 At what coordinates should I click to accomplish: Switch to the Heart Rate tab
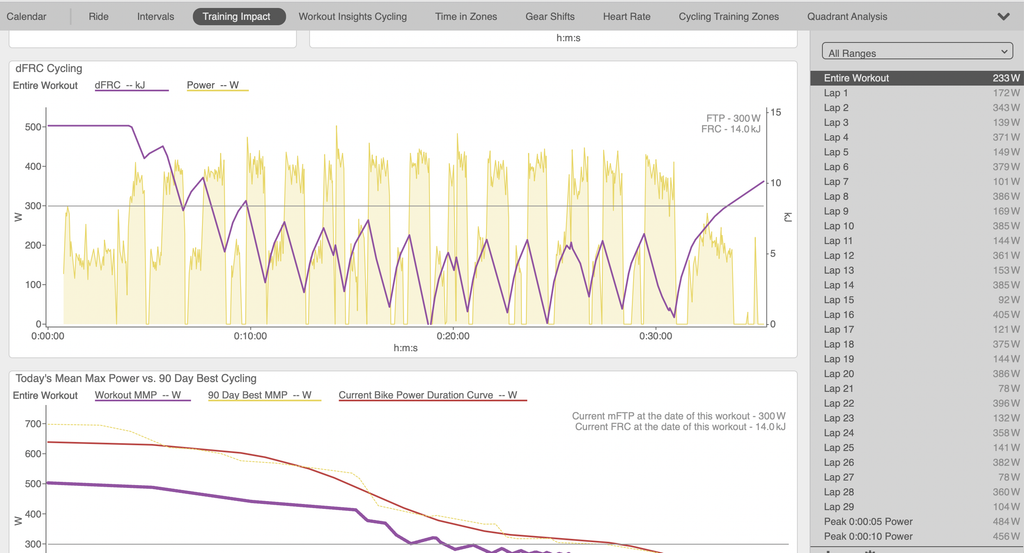(x=626, y=16)
